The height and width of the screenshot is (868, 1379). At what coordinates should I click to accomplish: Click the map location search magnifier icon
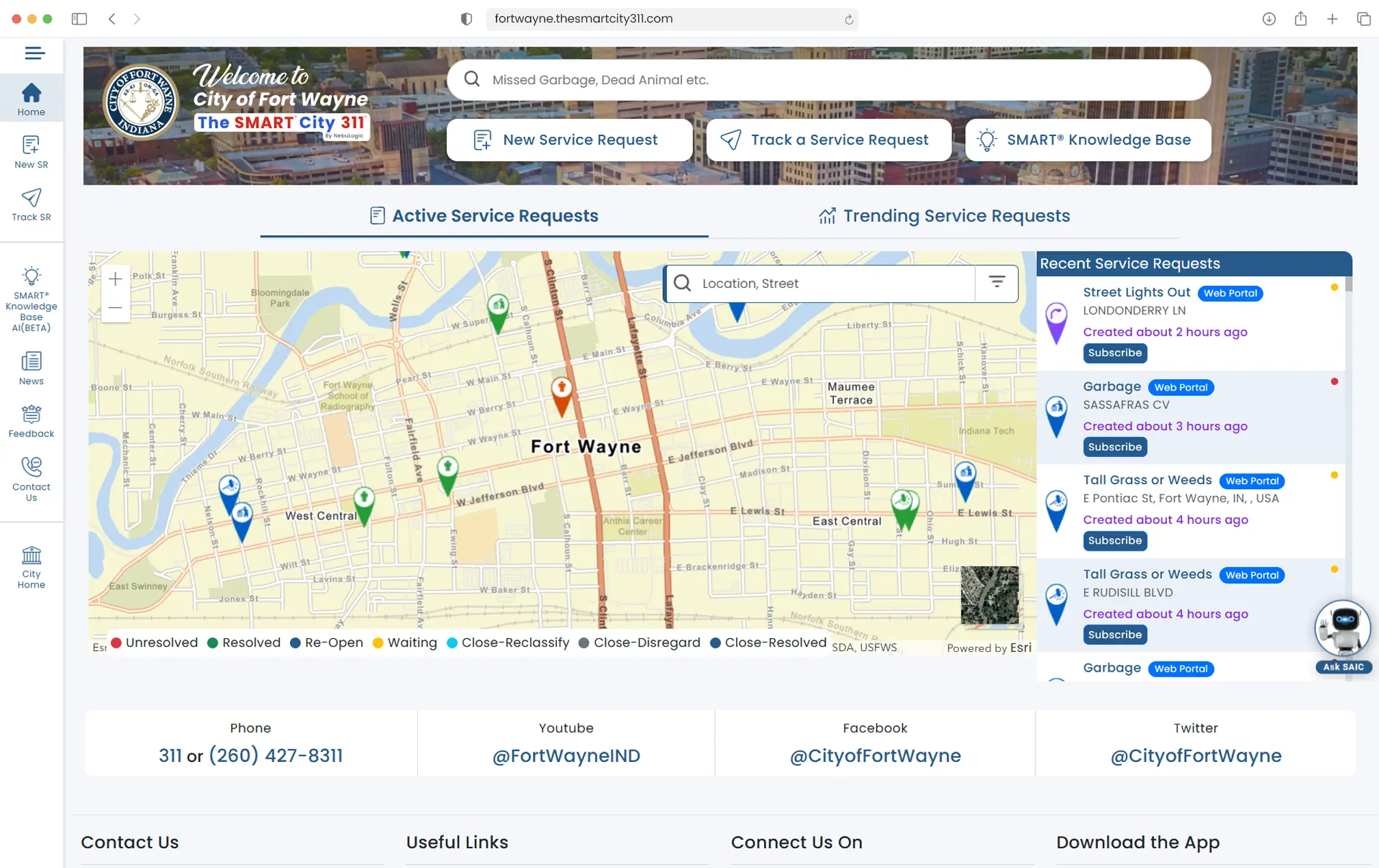(x=682, y=282)
